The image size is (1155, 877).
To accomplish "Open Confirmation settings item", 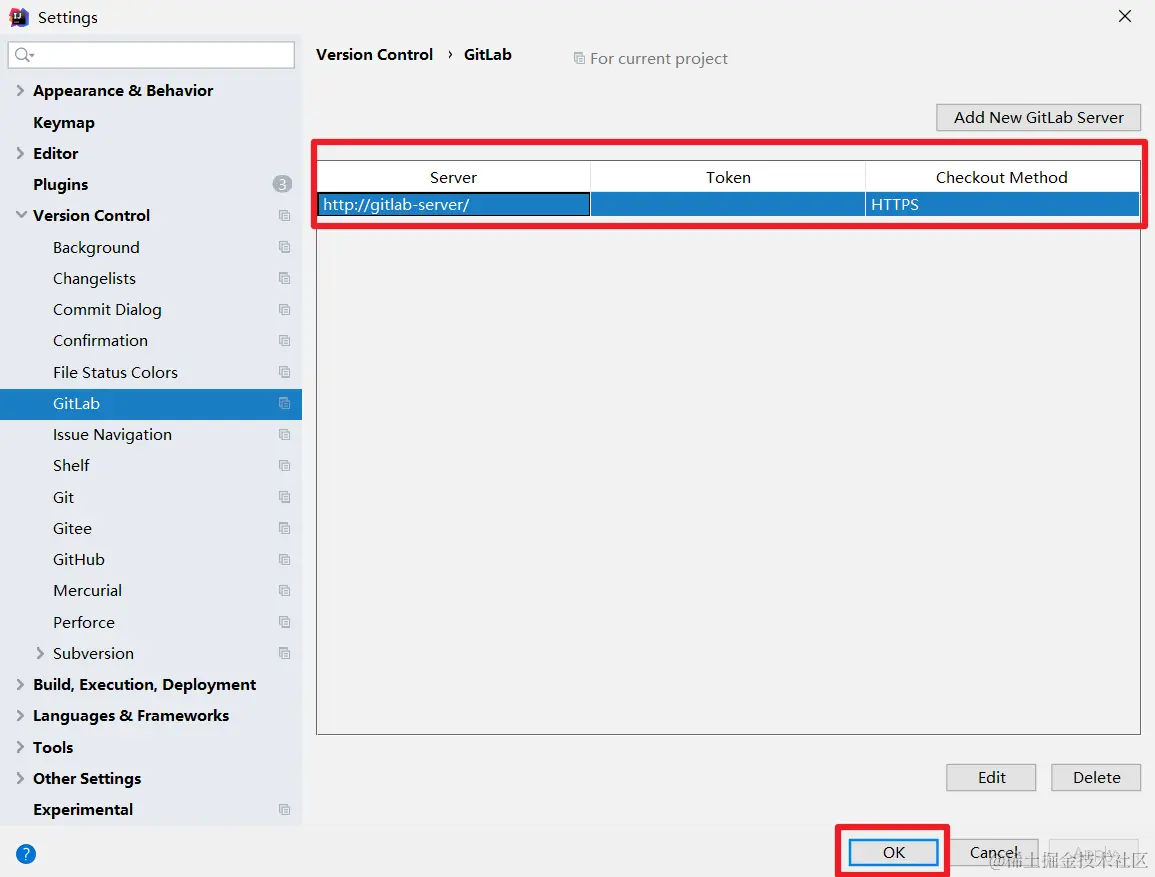I will 100,341.
